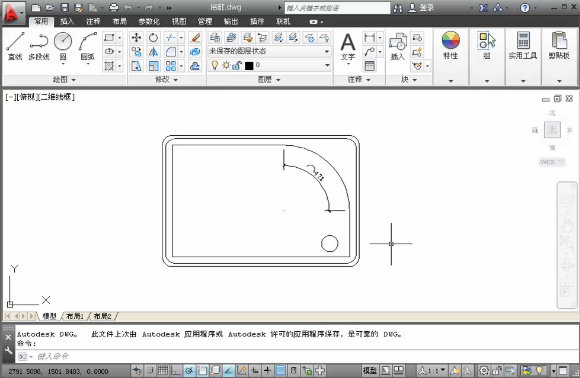Open the rectangle tool dropdown arrow

pos(119,37)
